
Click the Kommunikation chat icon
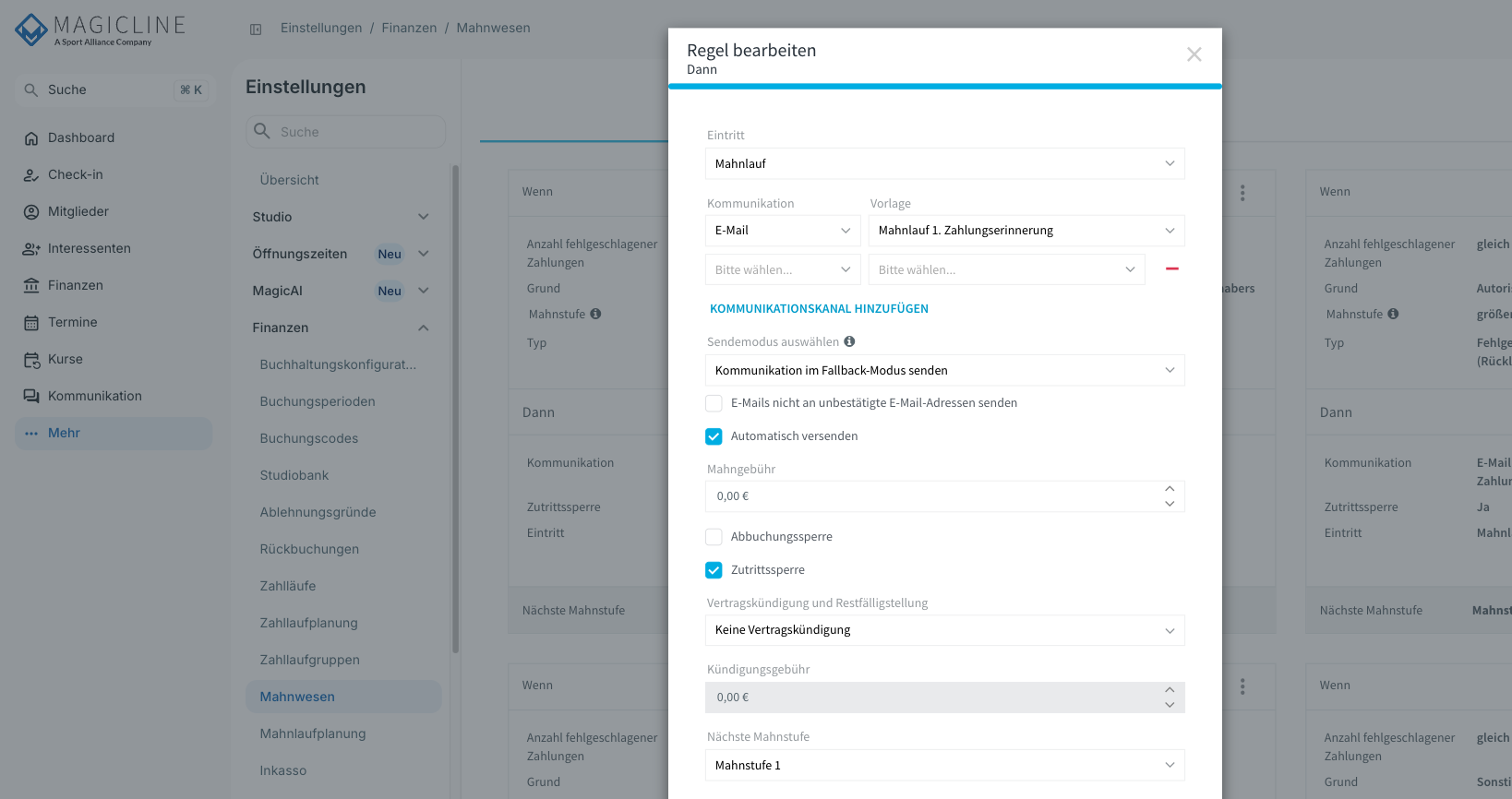[x=31, y=397]
